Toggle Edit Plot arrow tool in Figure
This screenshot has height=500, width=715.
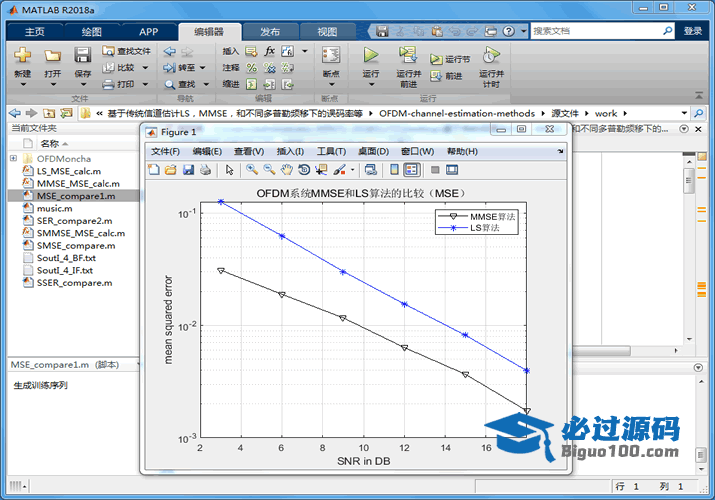pyautogui.click(x=229, y=170)
